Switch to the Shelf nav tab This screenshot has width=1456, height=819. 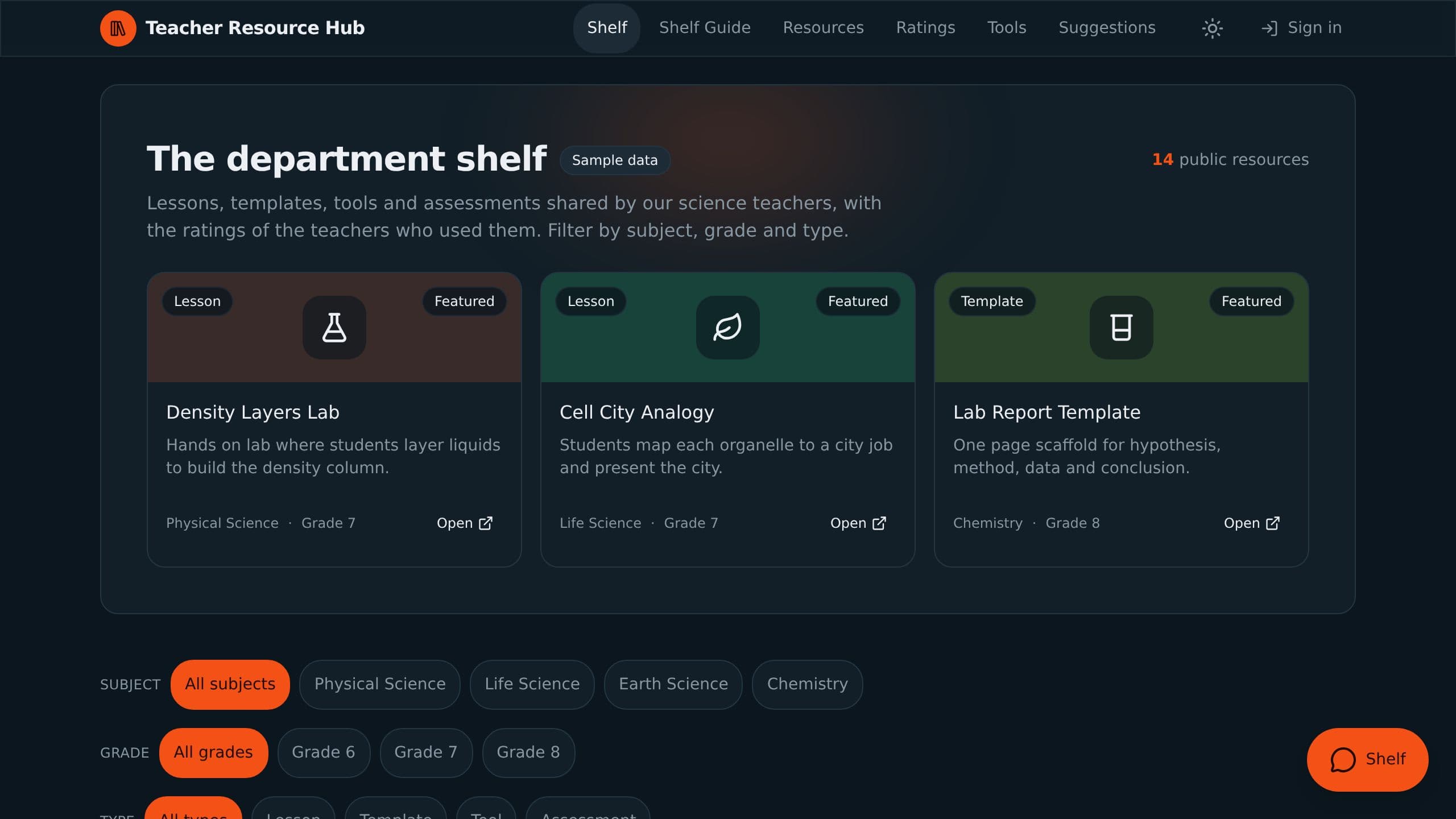pyautogui.click(x=607, y=28)
